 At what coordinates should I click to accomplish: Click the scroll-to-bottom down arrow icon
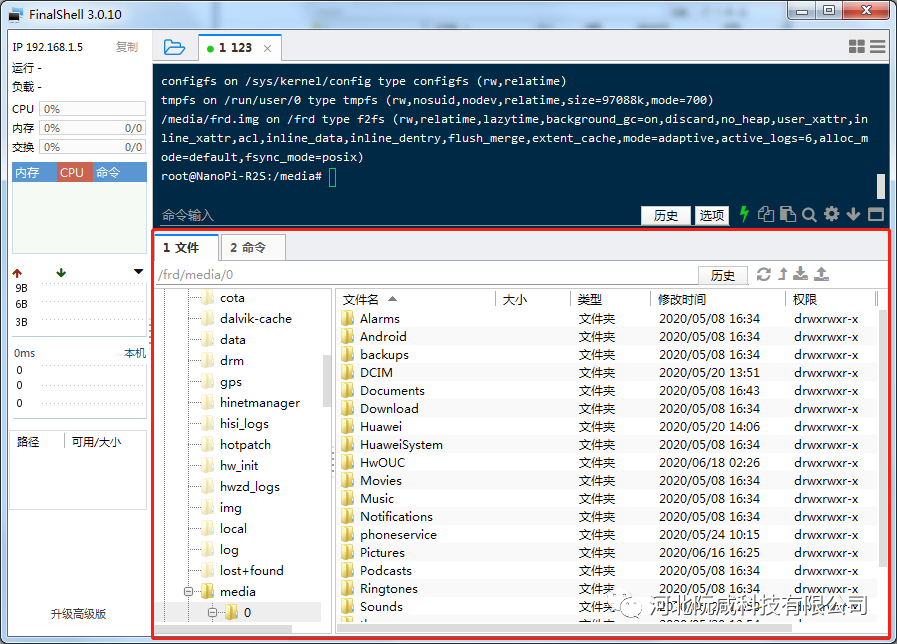click(853, 214)
